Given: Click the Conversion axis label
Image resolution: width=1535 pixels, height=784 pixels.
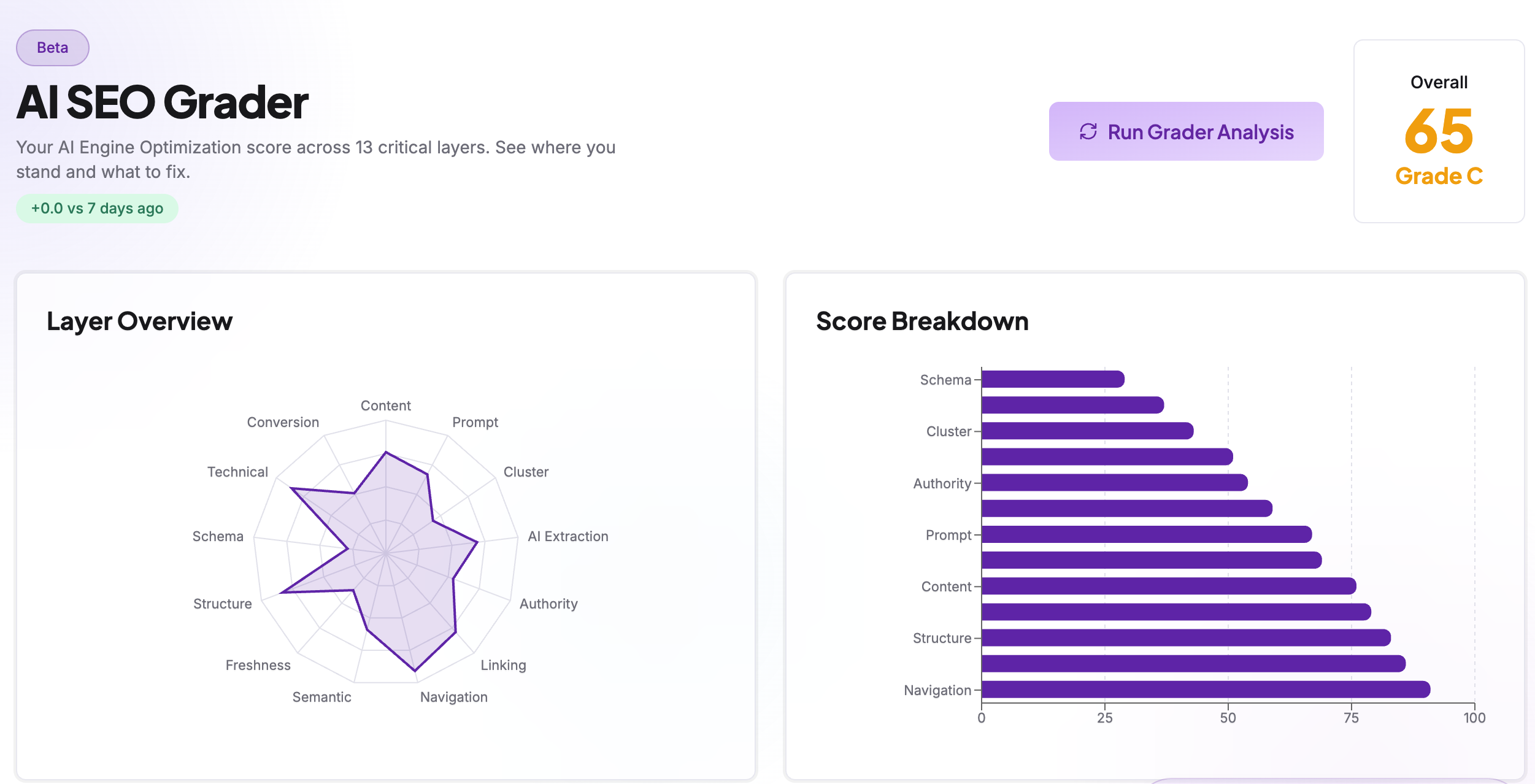Looking at the screenshot, I should [x=282, y=422].
